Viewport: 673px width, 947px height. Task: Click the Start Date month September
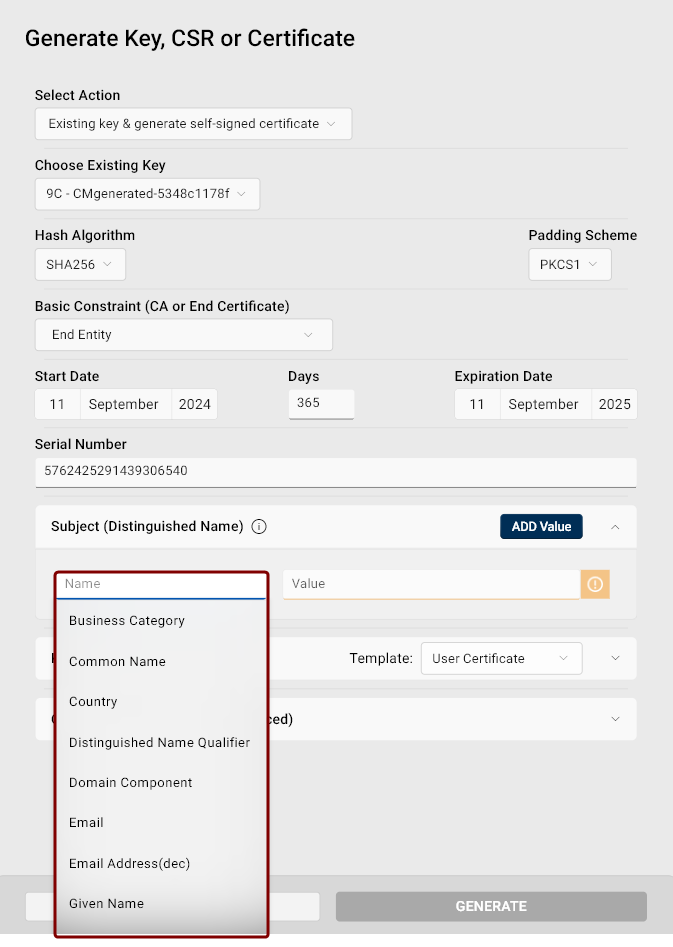(126, 404)
